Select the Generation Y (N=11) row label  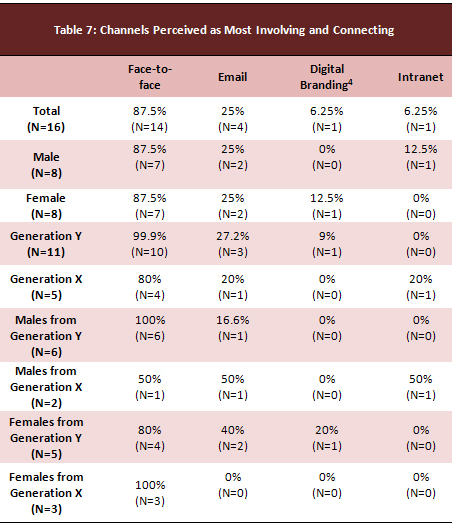pos(46,244)
